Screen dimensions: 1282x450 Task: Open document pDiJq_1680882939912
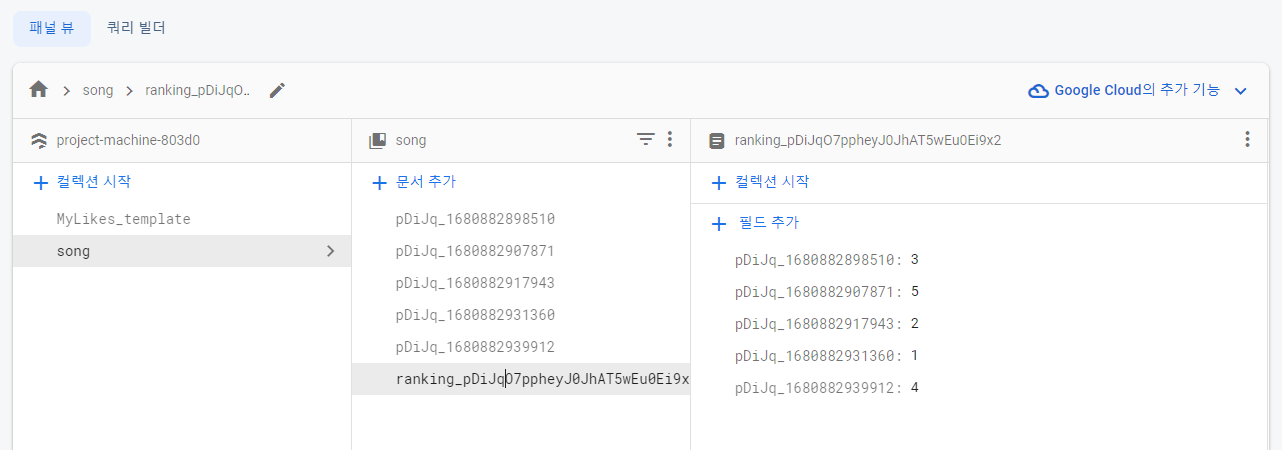475,347
